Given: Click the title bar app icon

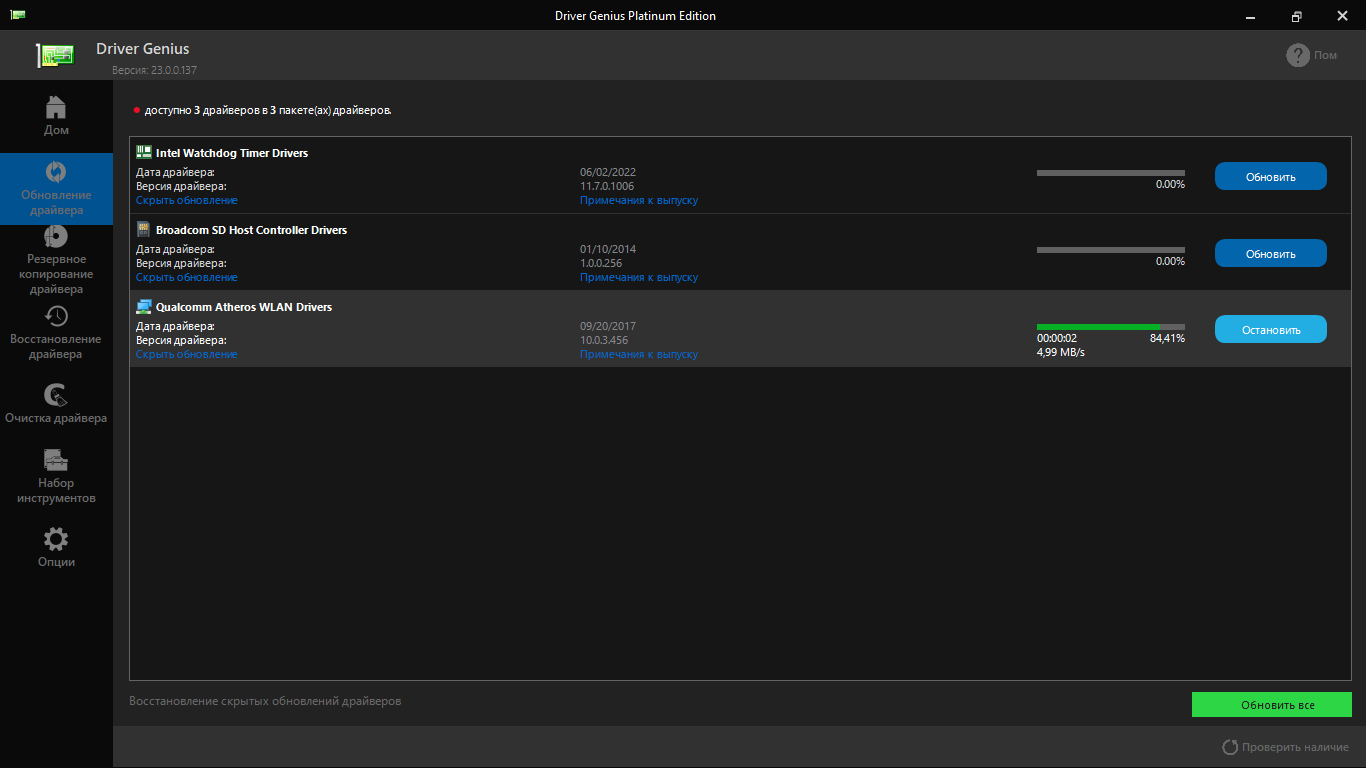Looking at the screenshot, I should coord(18,15).
